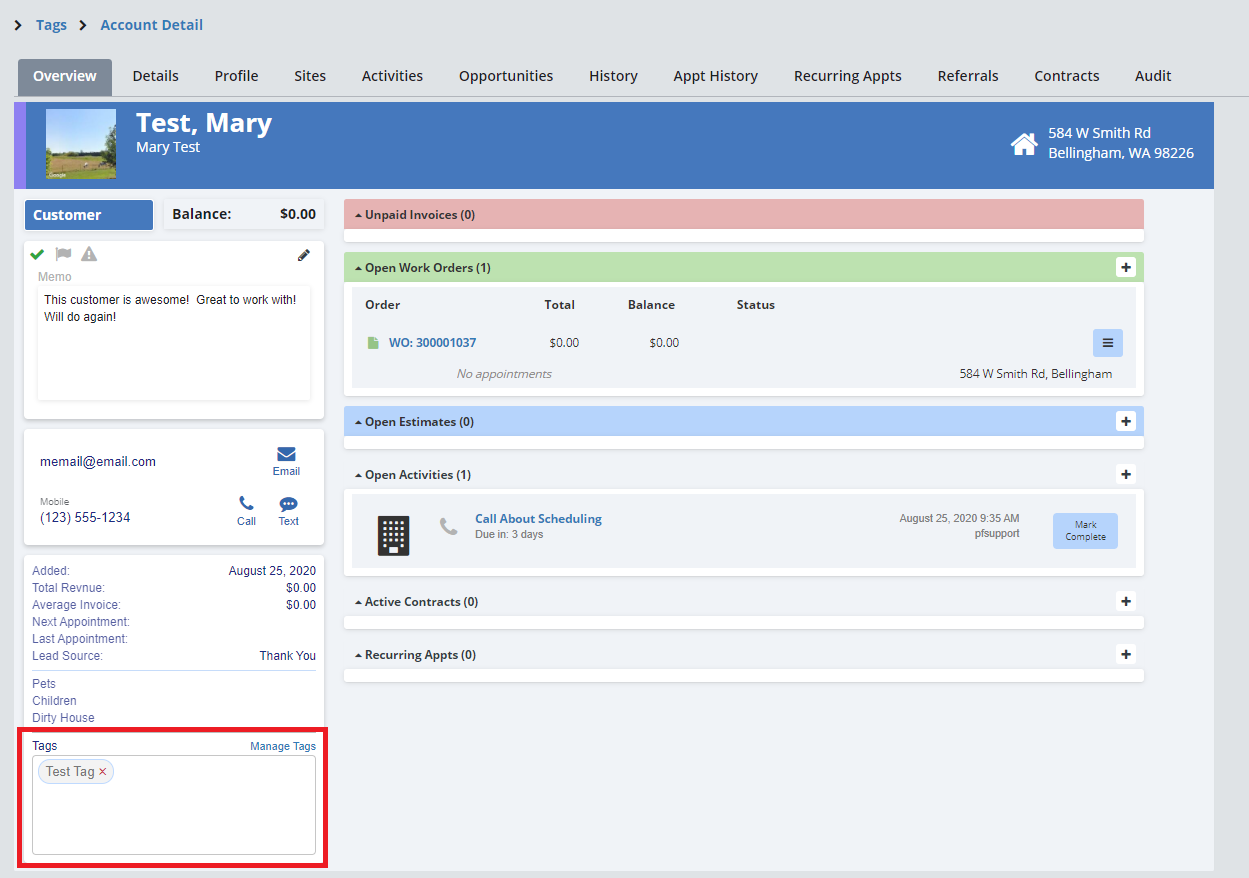Collapse the Open Activities section
The width and height of the screenshot is (1249, 878).
pos(358,475)
